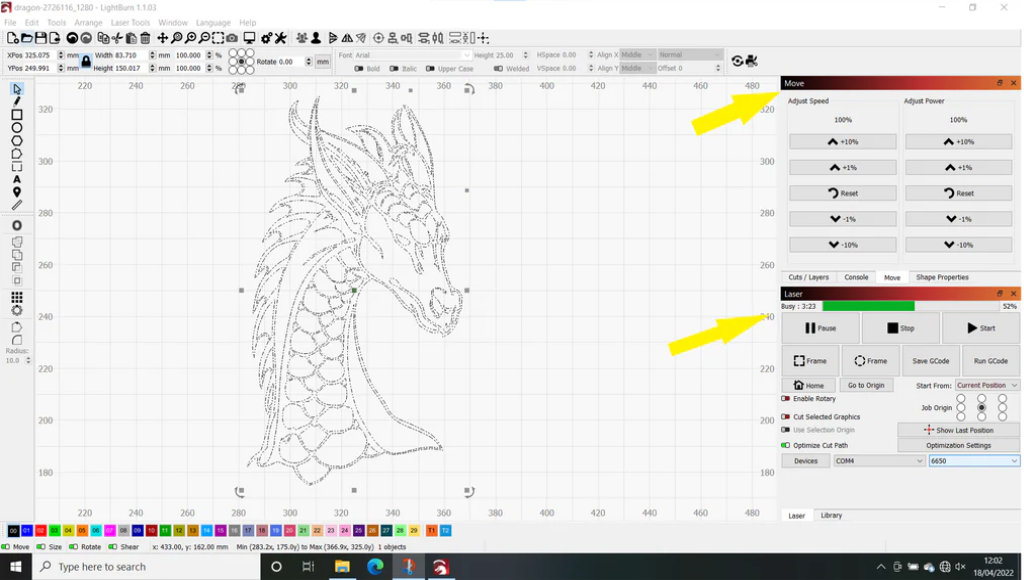Switch to the Library tab
1024x580 pixels.
[x=831, y=515]
